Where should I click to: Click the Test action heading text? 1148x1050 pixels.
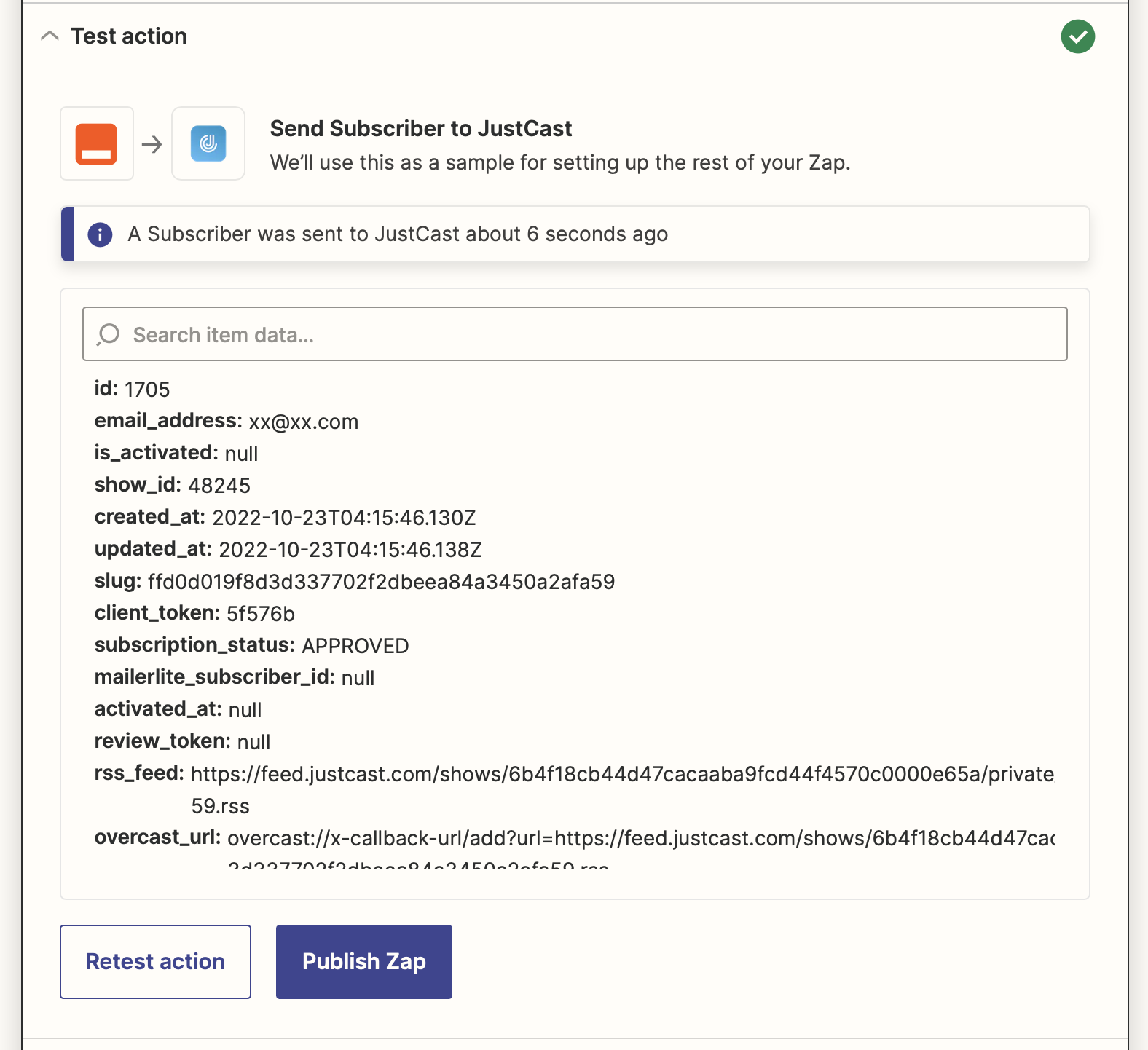pyautogui.click(x=129, y=36)
